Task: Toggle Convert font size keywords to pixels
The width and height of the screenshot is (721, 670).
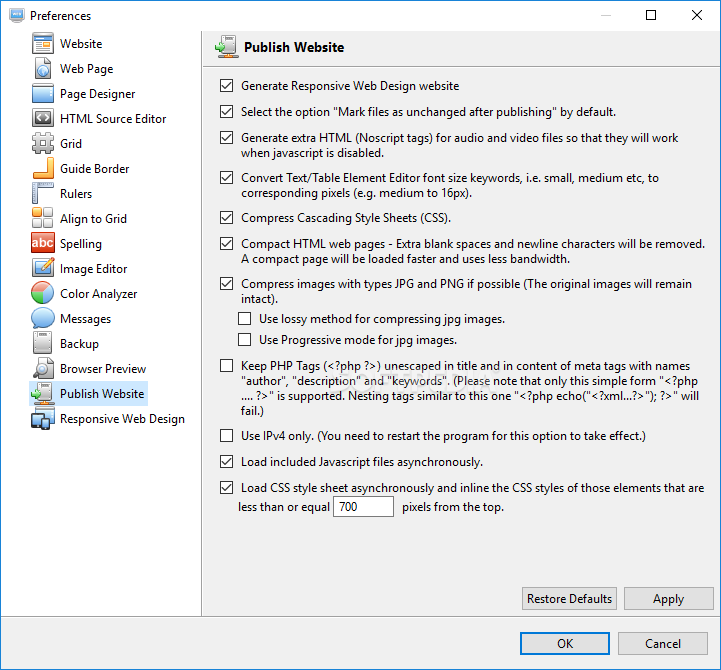Action: point(226,178)
